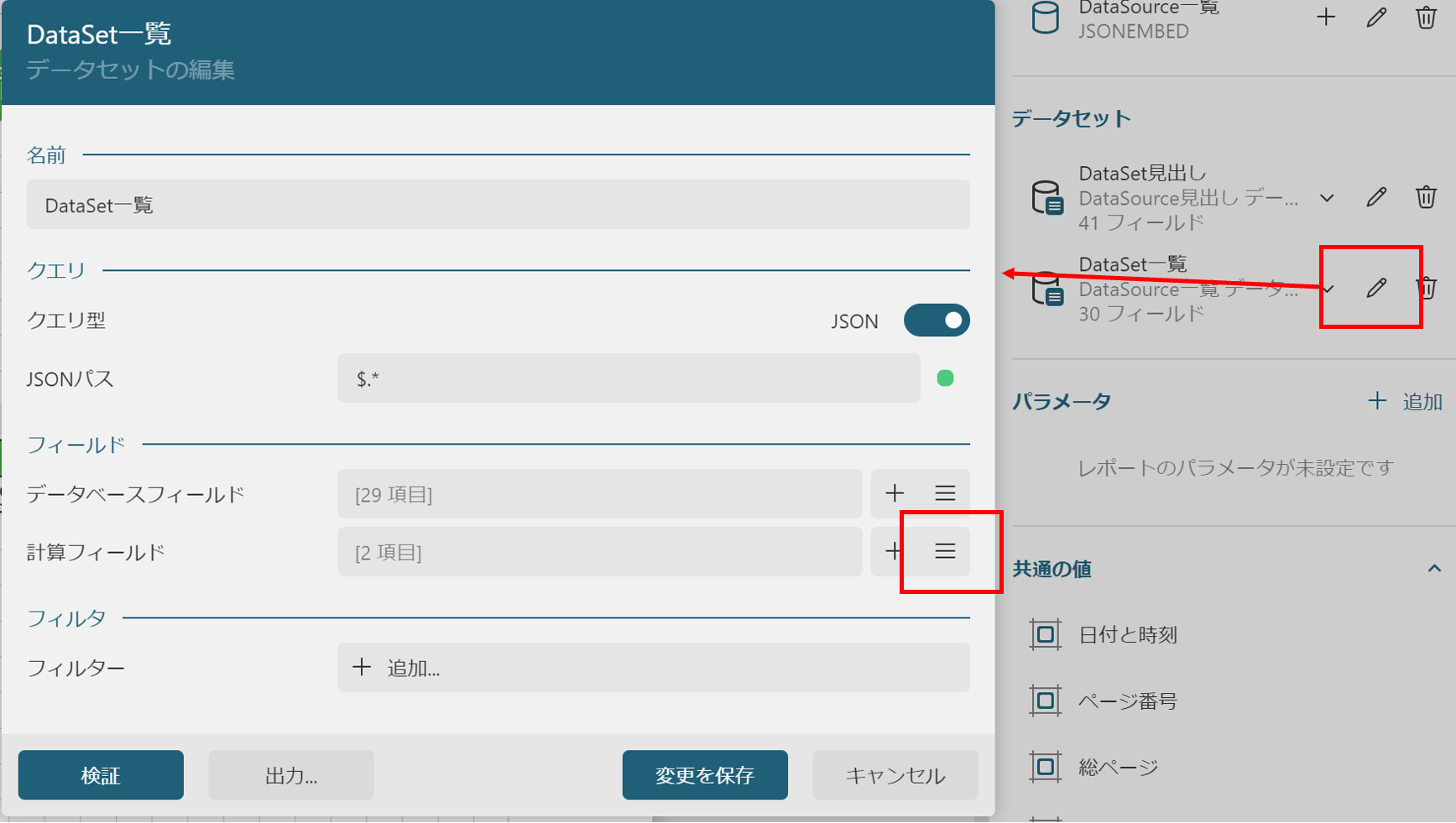The height and width of the screenshot is (823, 1456).
Task: Select the 日付と時刻 common value
Action: (1128, 634)
